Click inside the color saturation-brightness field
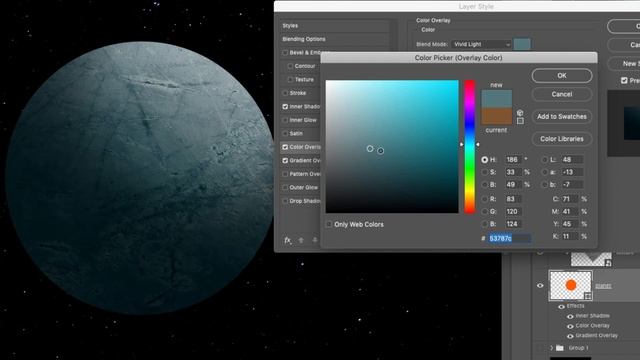The height and width of the screenshot is (360, 640). 392,147
